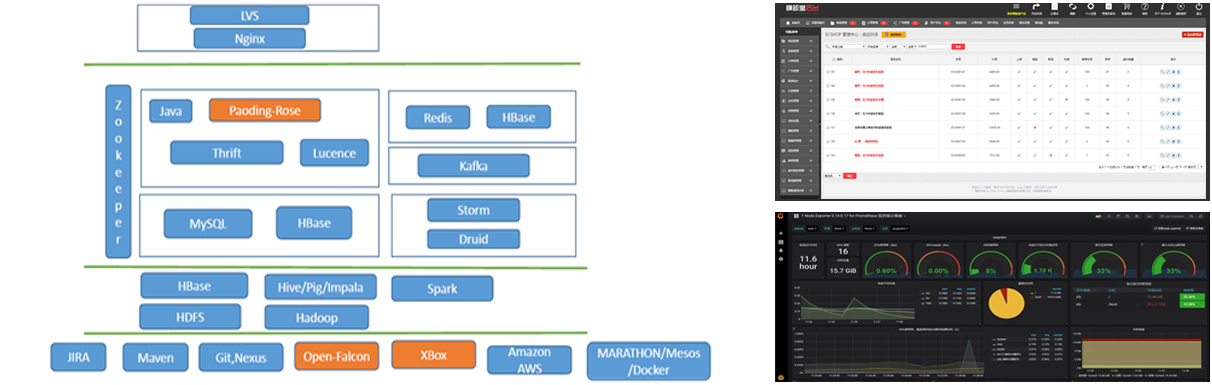This screenshot has width=1212, height=385.
Task: Click the Open-Falcon orange box
Action: pyautogui.click(x=336, y=355)
